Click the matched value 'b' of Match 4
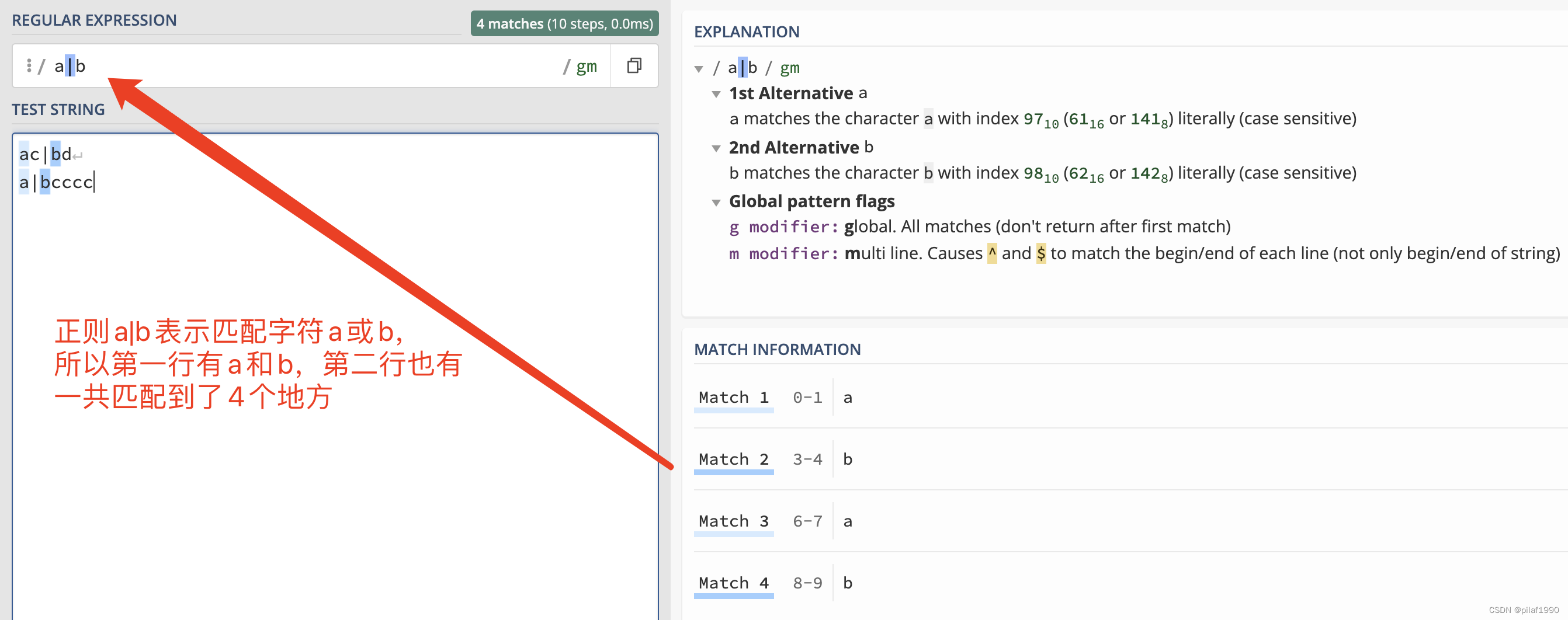Viewport: 1568px width, 620px height. [x=847, y=583]
